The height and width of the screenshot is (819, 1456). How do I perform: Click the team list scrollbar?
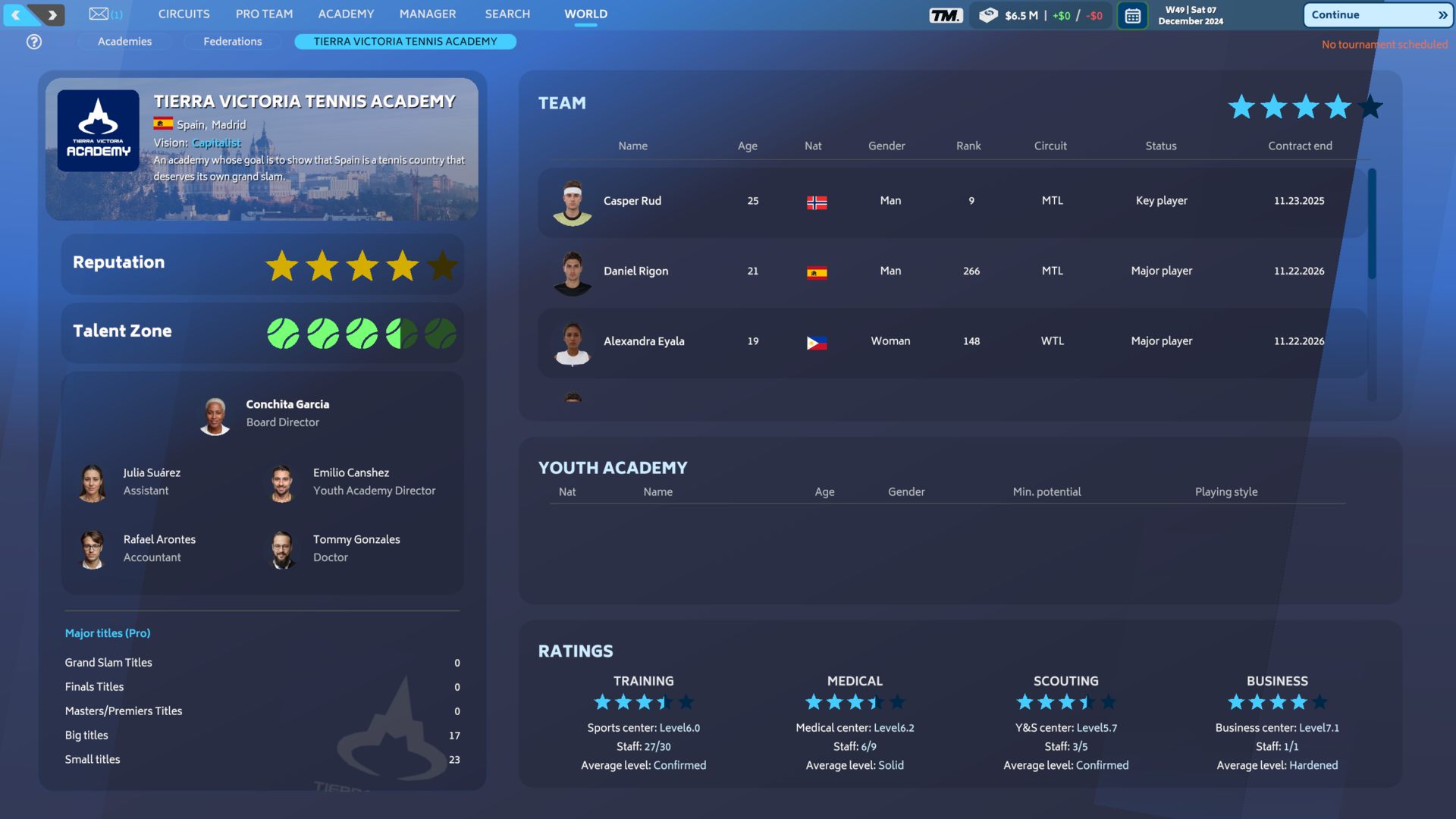pos(1372,224)
